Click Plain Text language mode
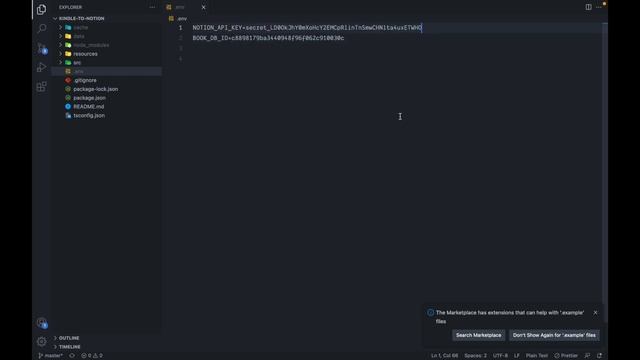The width and height of the screenshot is (640, 360). click(537, 356)
